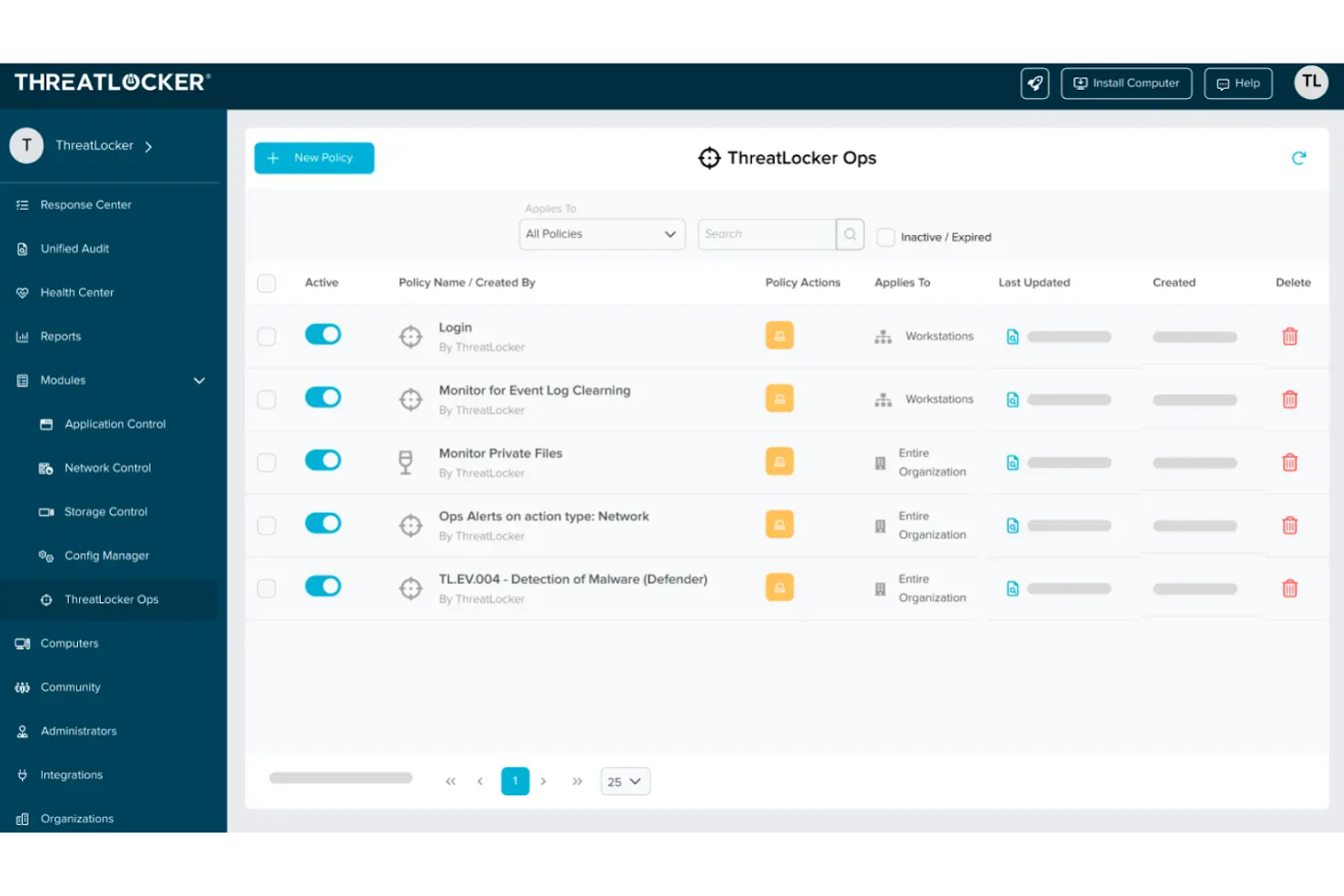Select the Network Control icon

(44, 468)
